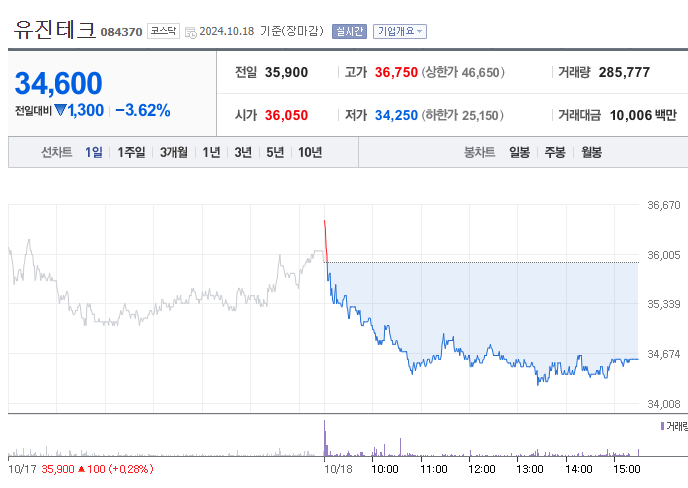Click the 저가 value 34,250
Image resolution: width=688 pixels, height=488 pixels.
tap(396, 115)
